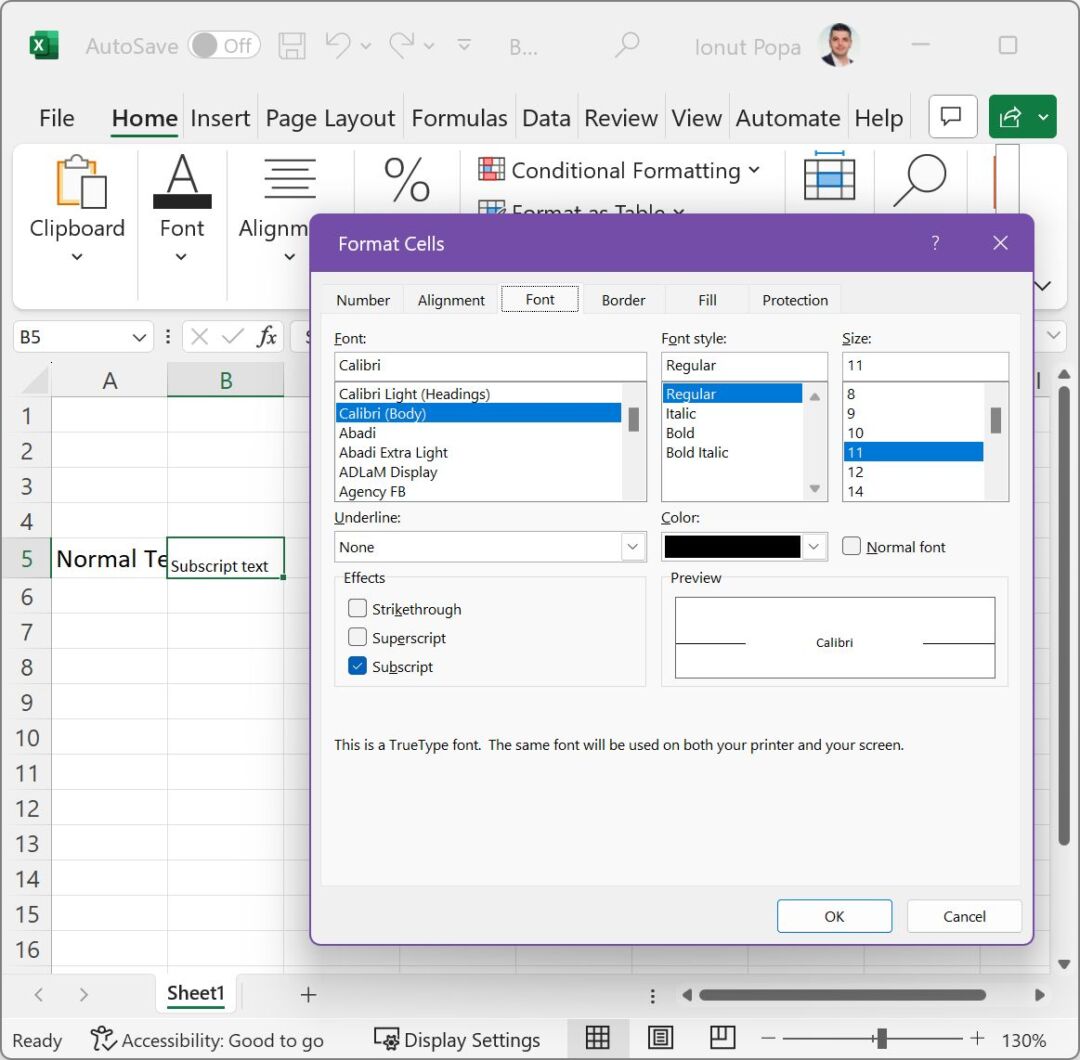
Task: Open the Formulas ribbon tab
Action: point(459,117)
